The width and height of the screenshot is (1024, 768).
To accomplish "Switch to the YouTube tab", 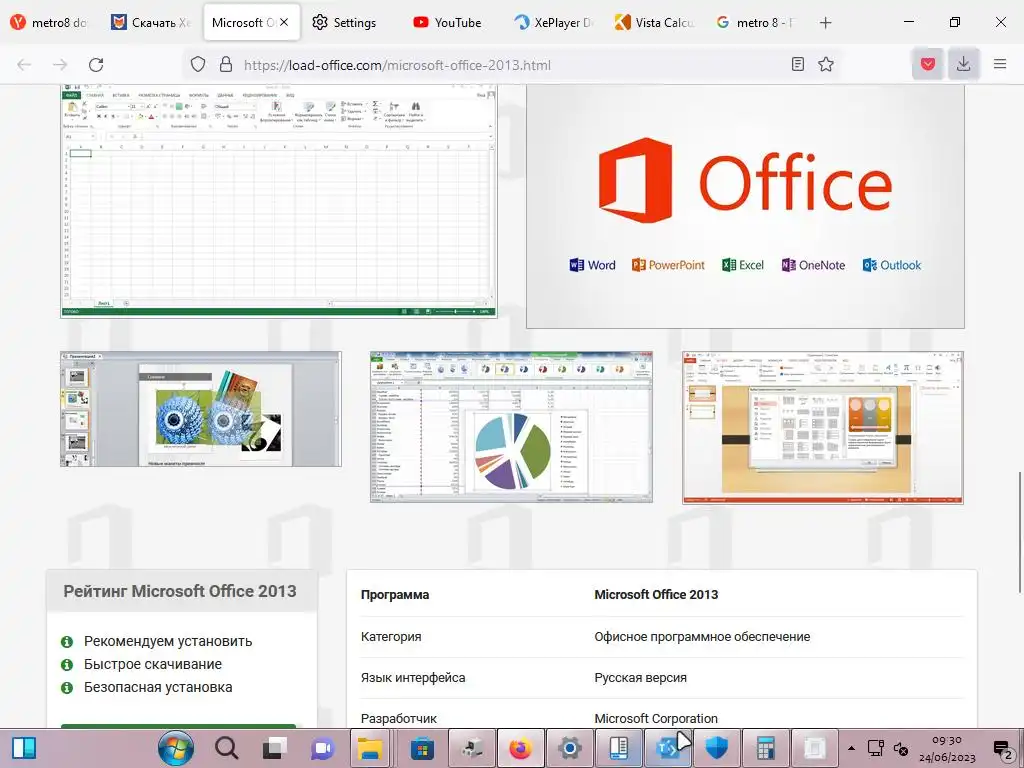I will tap(448, 22).
